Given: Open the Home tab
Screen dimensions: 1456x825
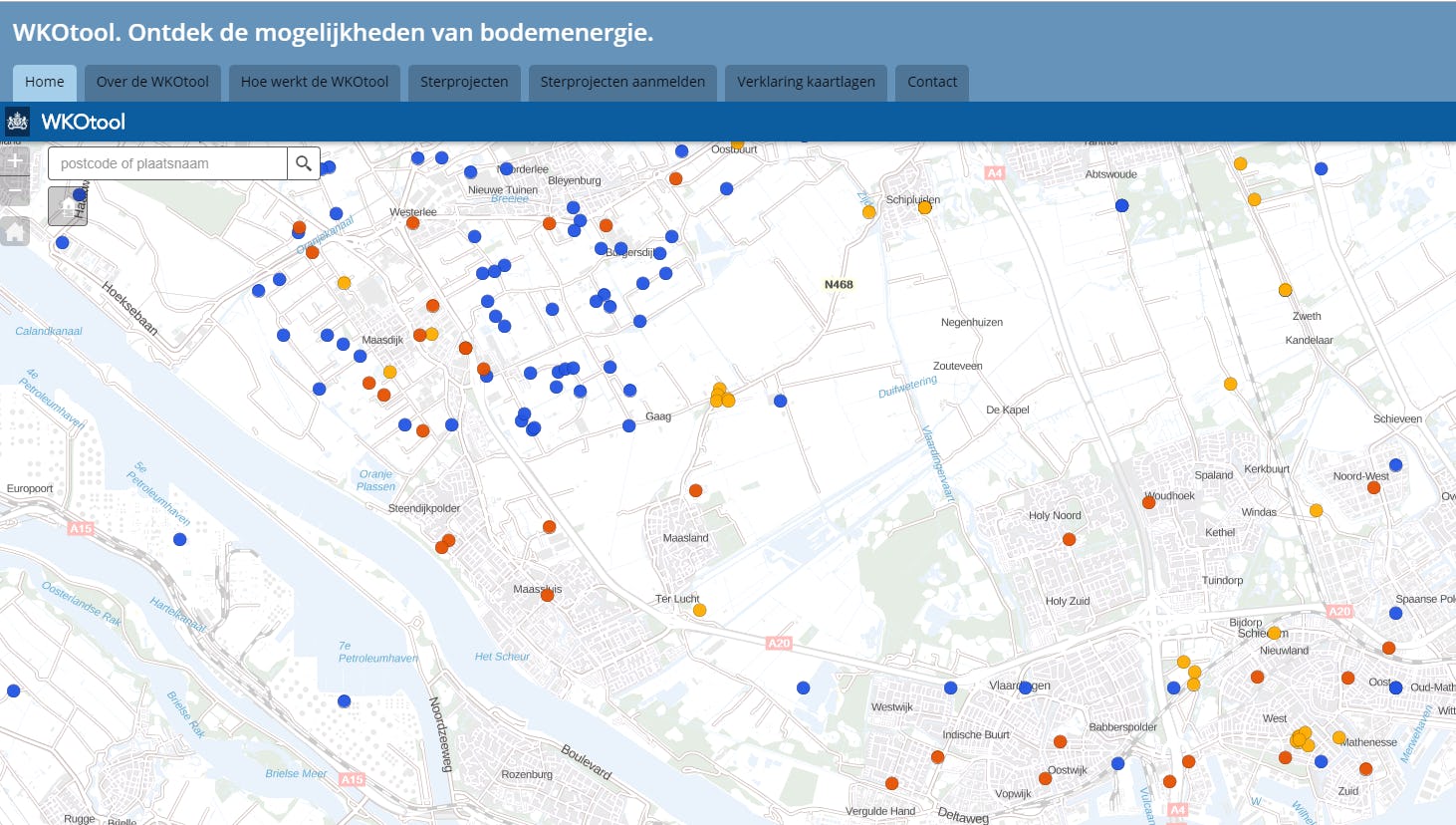Looking at the screenshot, I should [45, 82].
